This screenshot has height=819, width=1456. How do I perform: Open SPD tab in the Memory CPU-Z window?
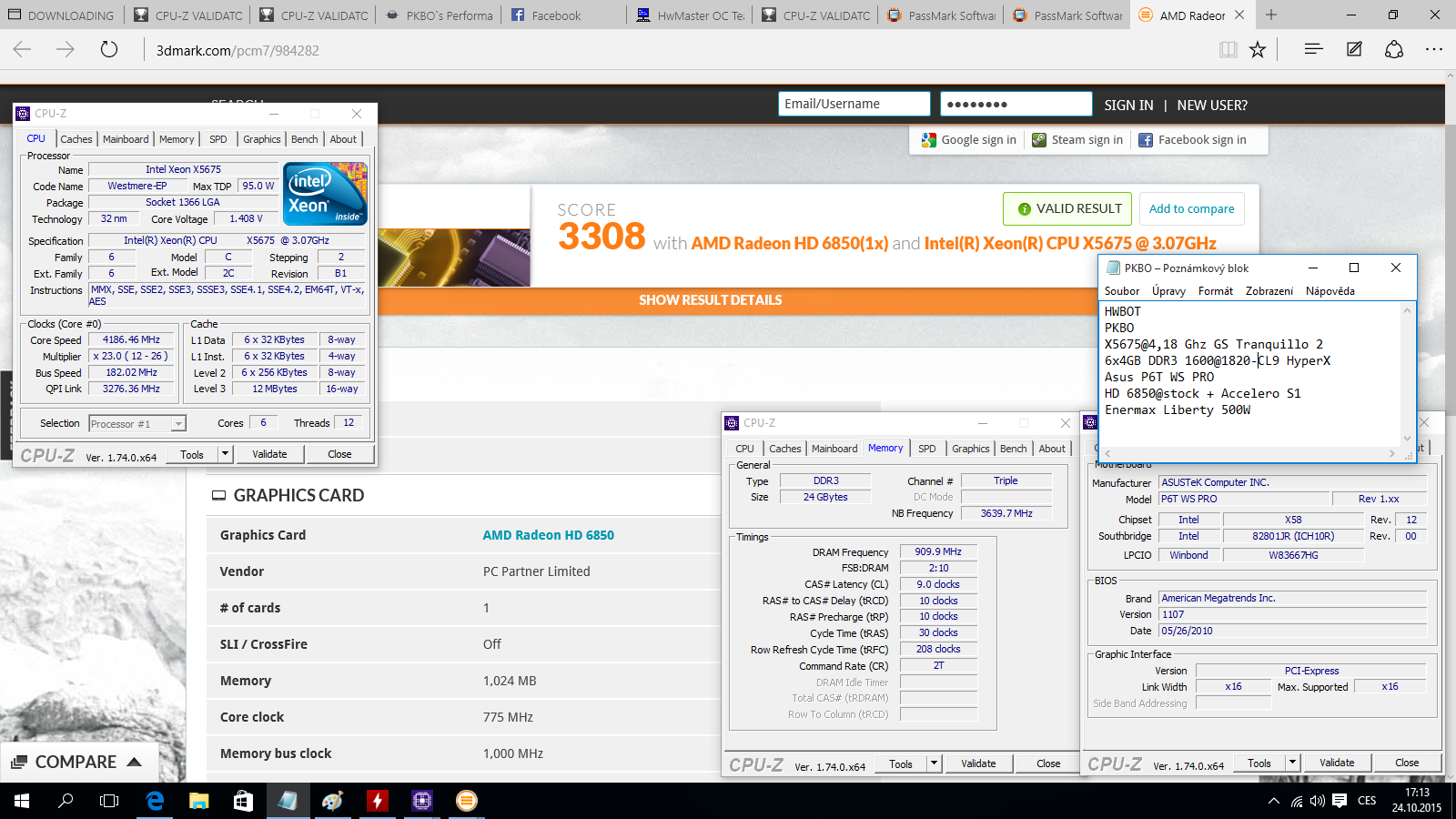click(x=926, y=449)
